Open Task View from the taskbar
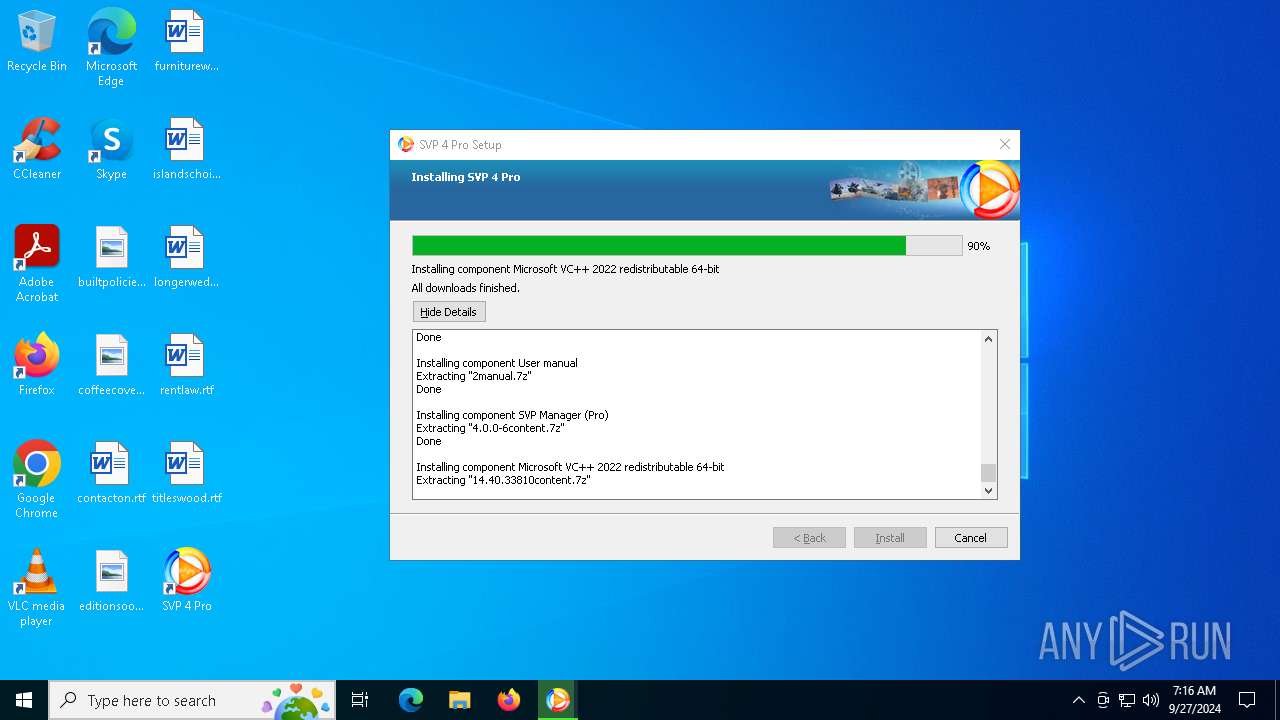Image resolution: width=1280 pixels, height=720 pixels. tap(360, 700)
